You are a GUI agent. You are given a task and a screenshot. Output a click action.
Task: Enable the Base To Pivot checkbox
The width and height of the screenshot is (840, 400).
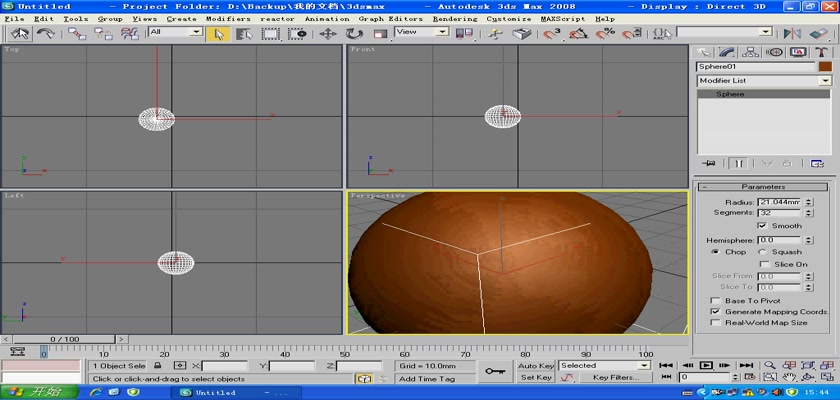(x=715, y=301)
